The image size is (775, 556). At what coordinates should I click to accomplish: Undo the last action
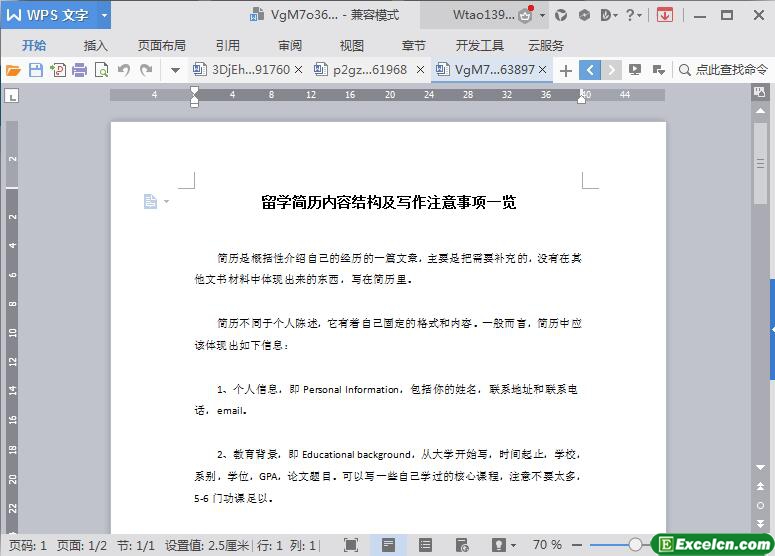point(124,70)
